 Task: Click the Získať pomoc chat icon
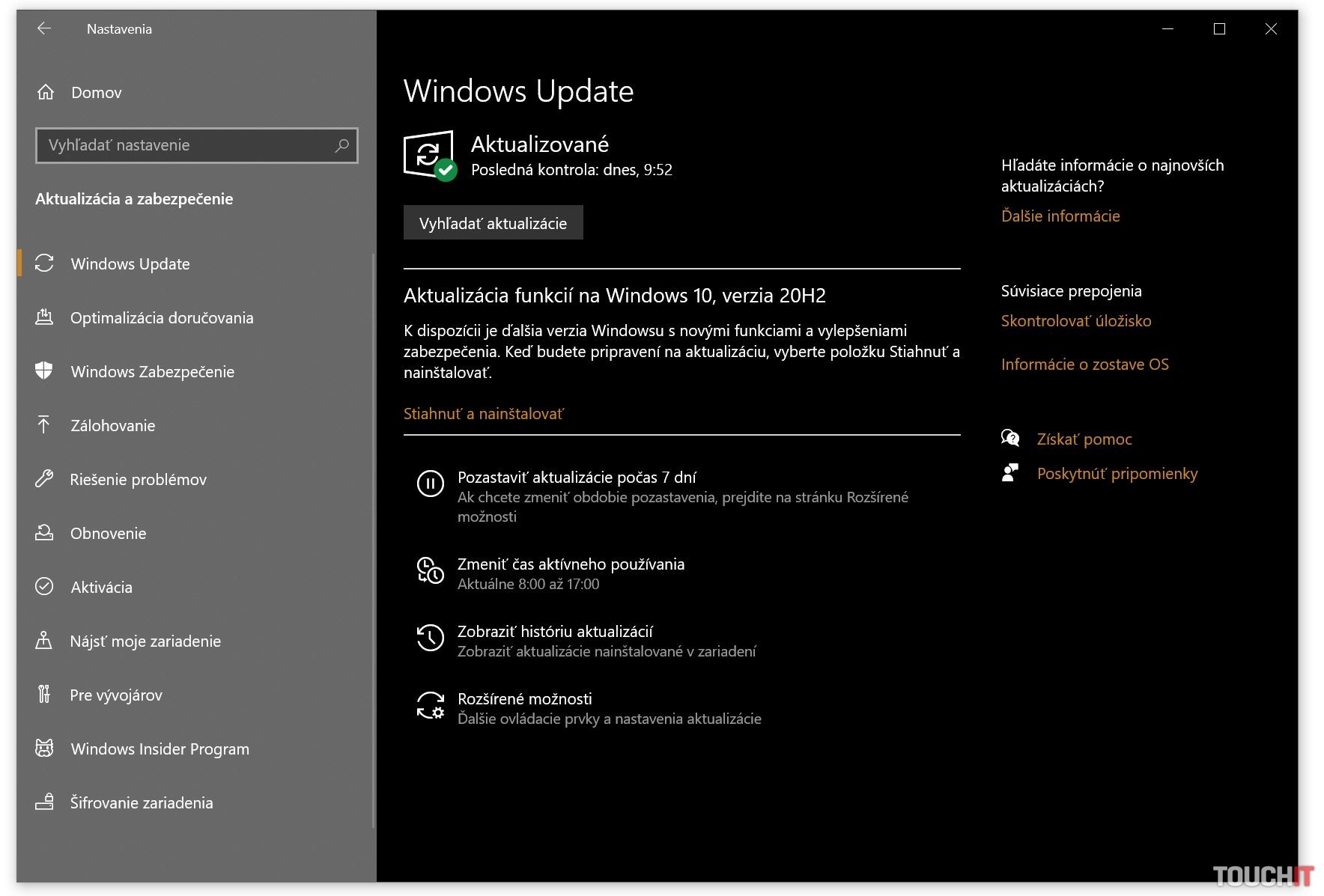(1010, 439)
